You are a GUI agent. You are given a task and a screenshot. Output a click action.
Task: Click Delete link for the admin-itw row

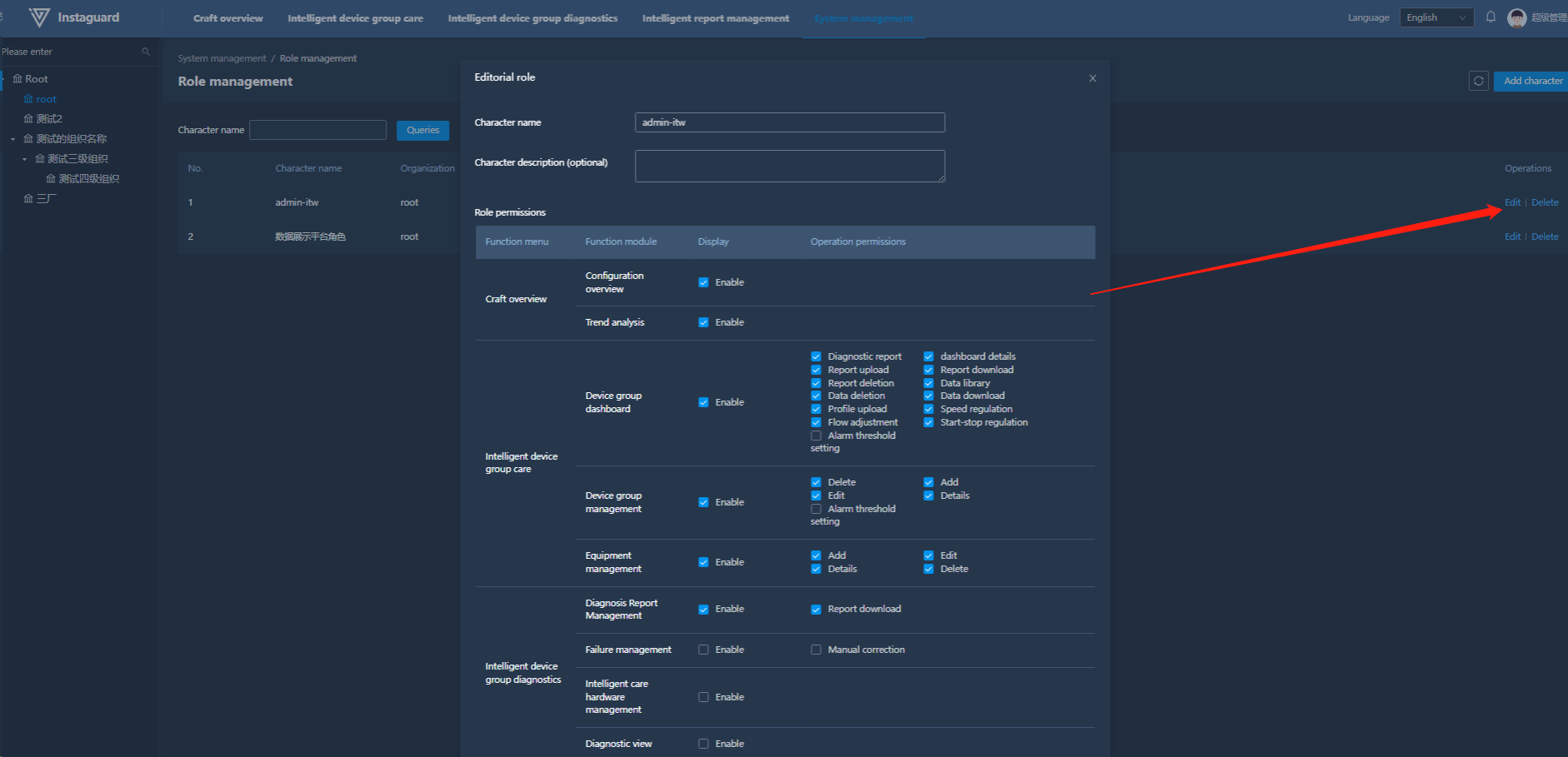click(1544, 202)
